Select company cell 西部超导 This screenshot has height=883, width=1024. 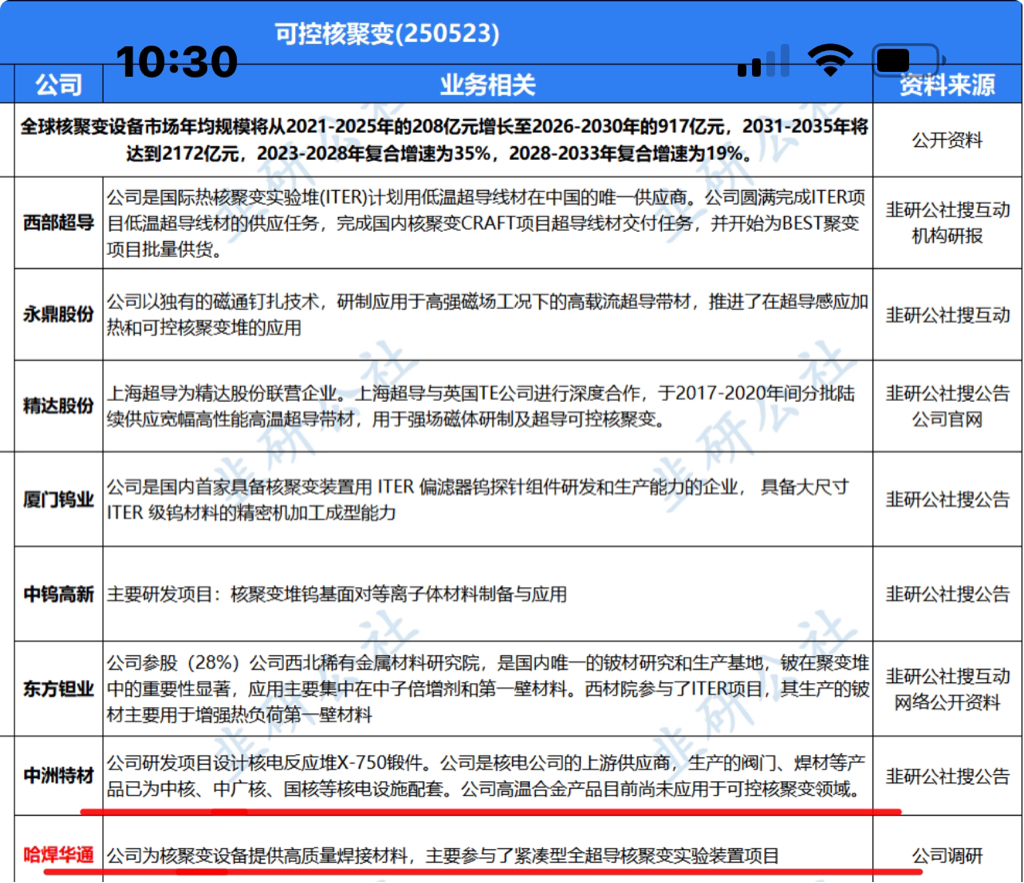pyautogui.click(x=59, y=223)
